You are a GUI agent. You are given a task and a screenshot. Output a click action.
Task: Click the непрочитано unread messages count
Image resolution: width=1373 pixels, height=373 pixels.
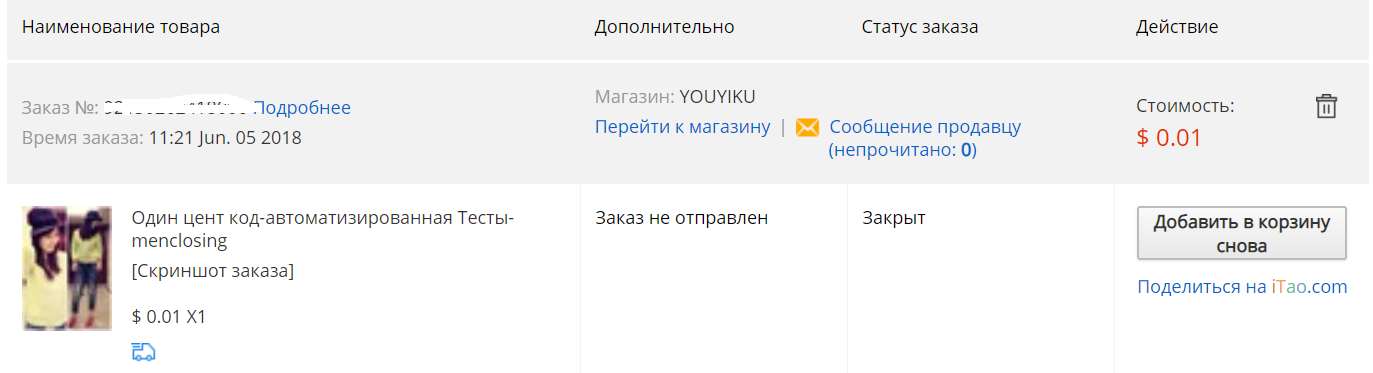click(x=902, y=150)
